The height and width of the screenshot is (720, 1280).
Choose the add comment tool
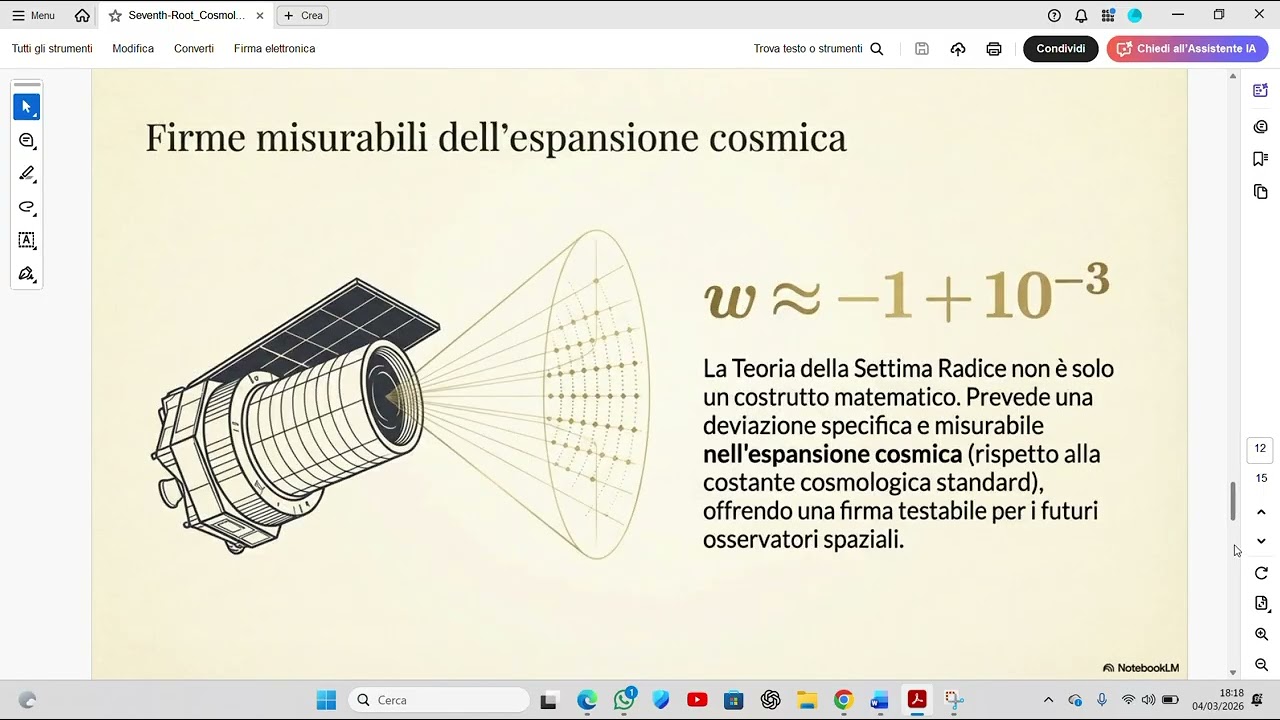(x=27, y=141)
